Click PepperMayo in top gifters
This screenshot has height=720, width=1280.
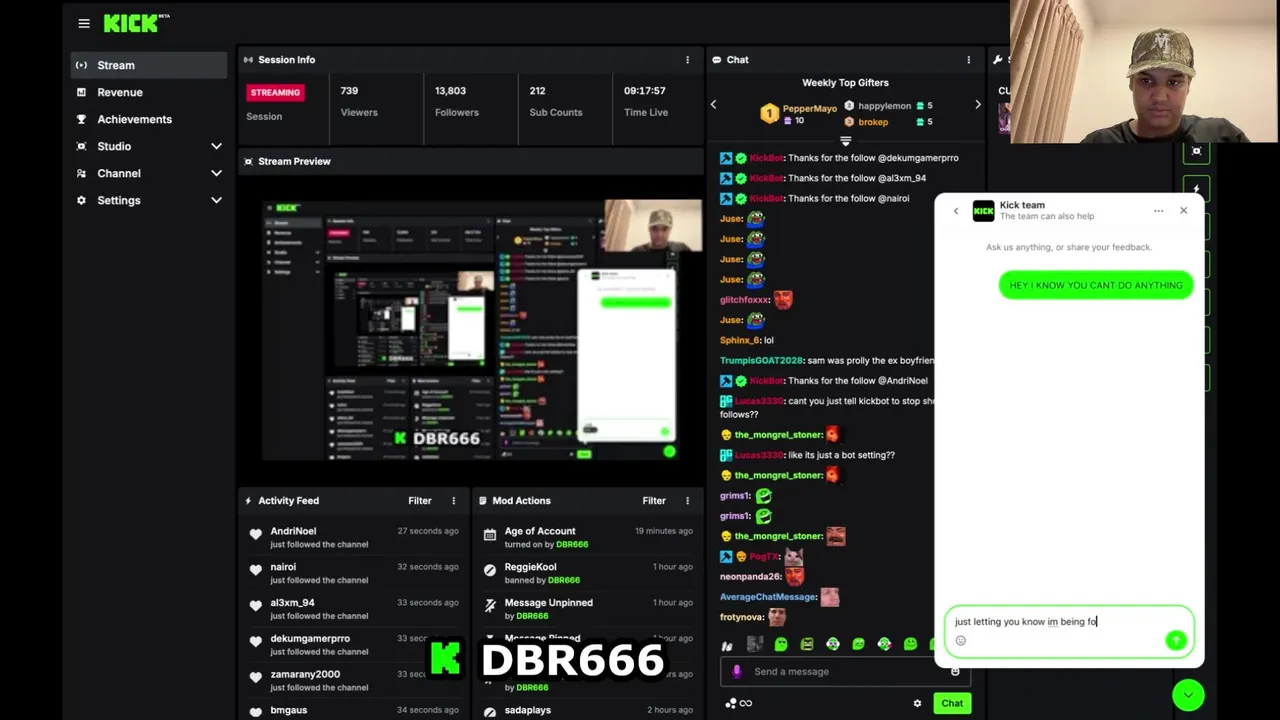pos(810,108)
